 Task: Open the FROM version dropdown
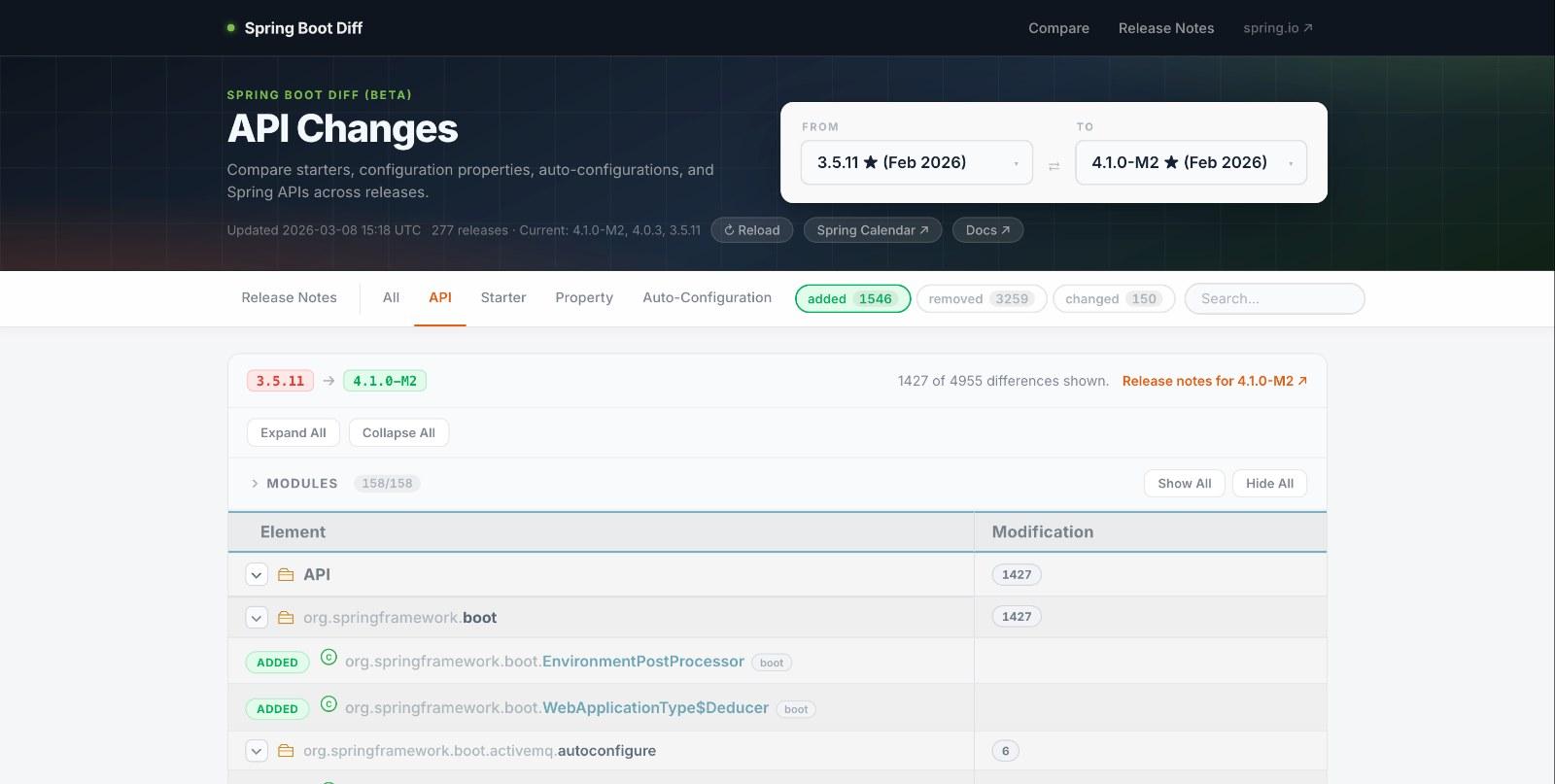tap(916, 162)
